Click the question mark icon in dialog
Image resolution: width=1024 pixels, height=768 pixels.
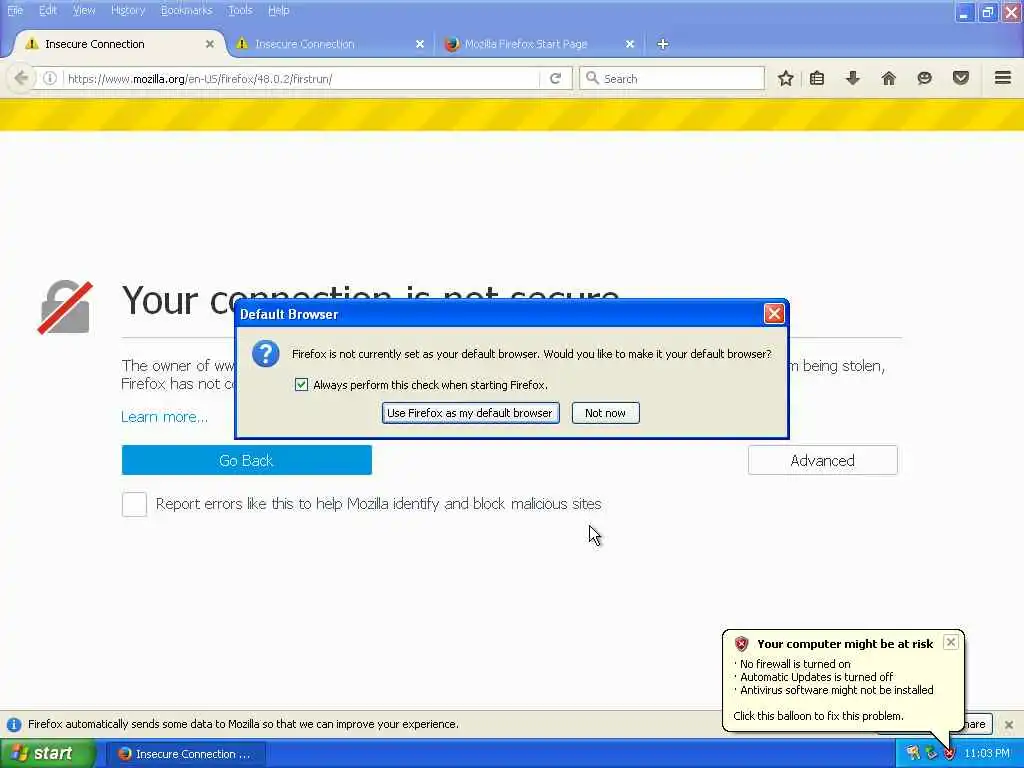click(266, 354)
